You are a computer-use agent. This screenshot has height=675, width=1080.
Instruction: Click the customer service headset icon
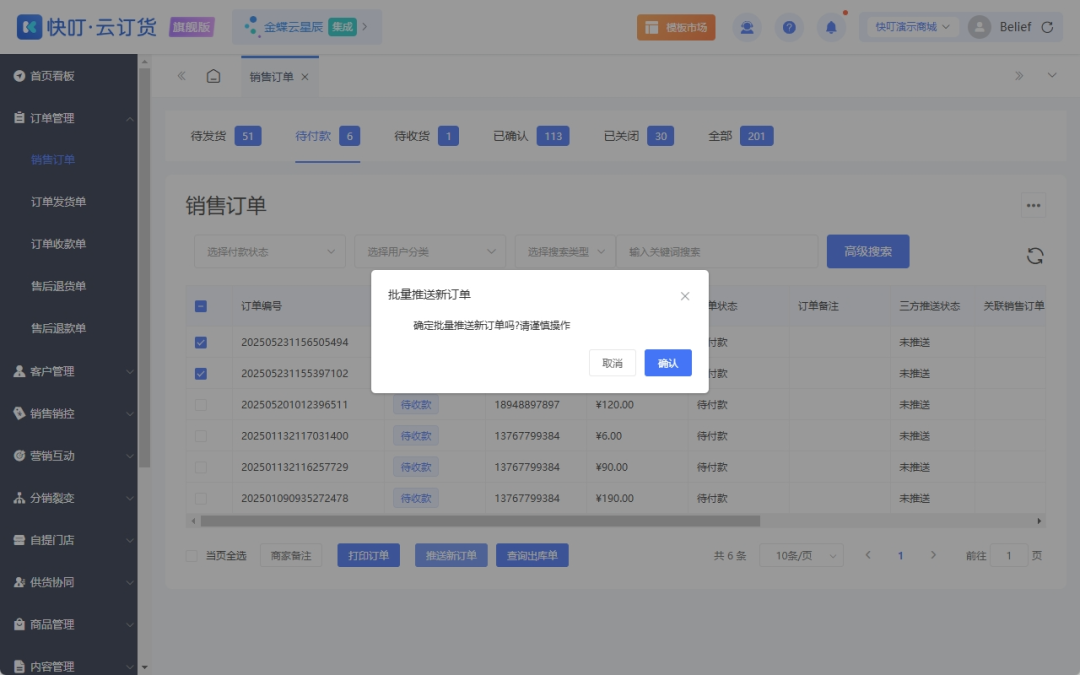coord(747,28)
